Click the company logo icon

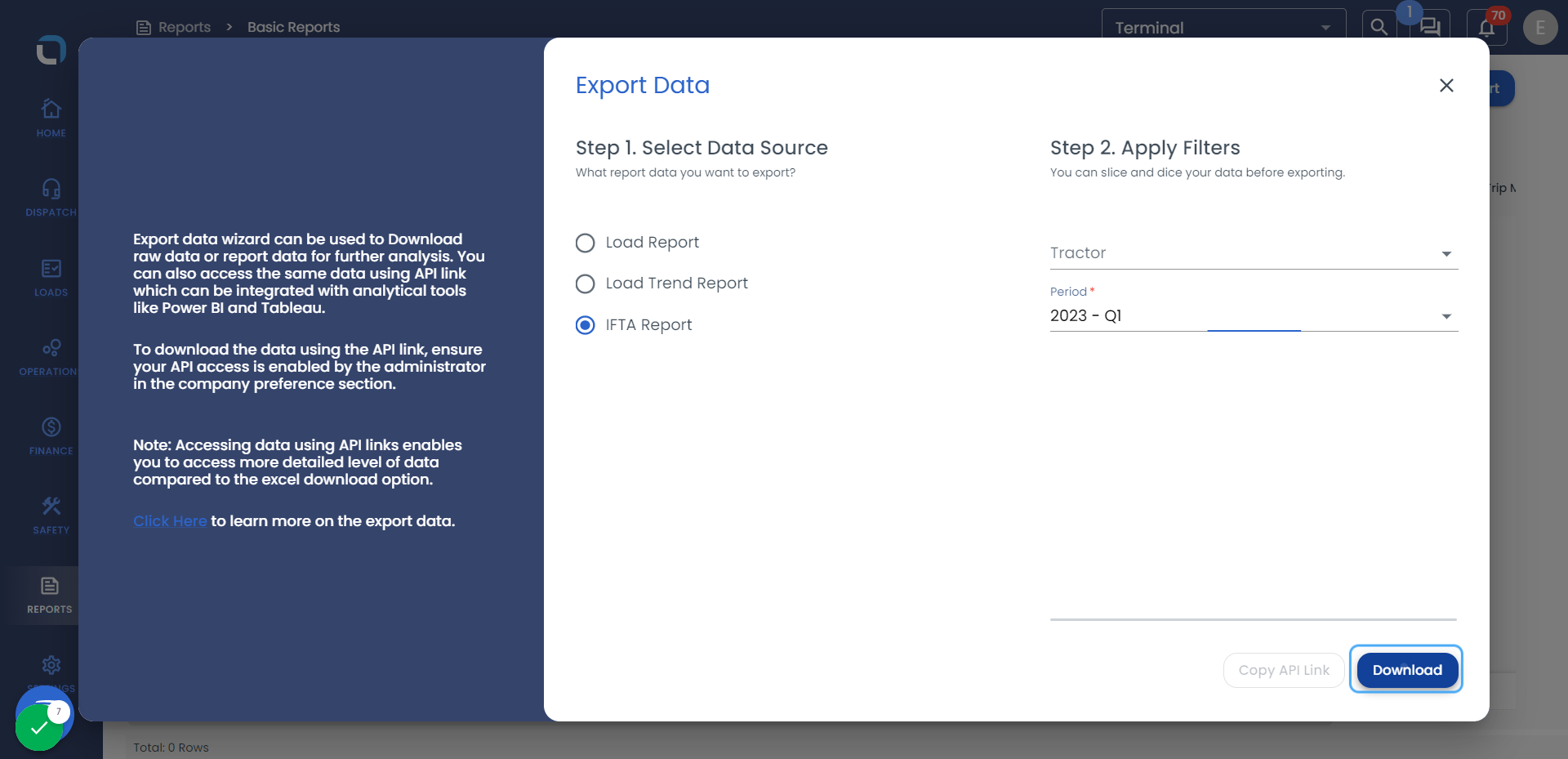pos(51,50)
